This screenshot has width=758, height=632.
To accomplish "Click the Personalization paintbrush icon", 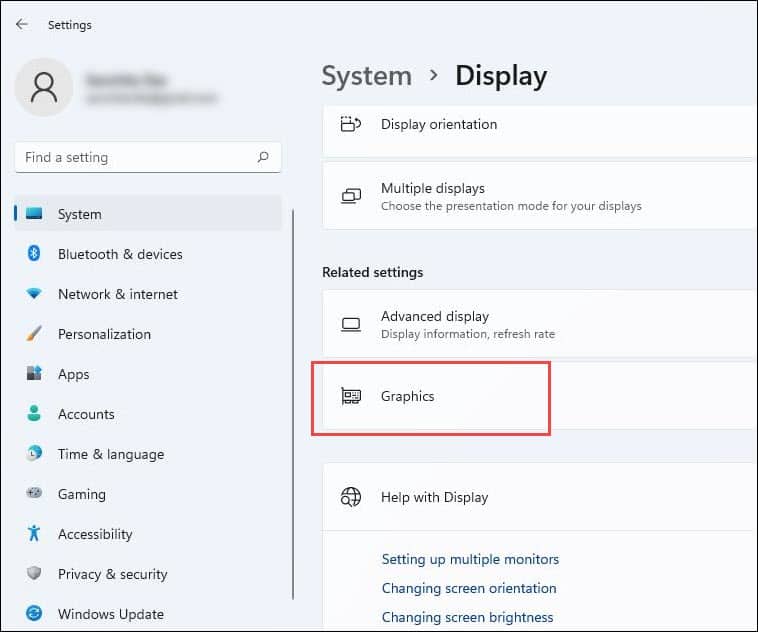I will [x=34, y=334].
